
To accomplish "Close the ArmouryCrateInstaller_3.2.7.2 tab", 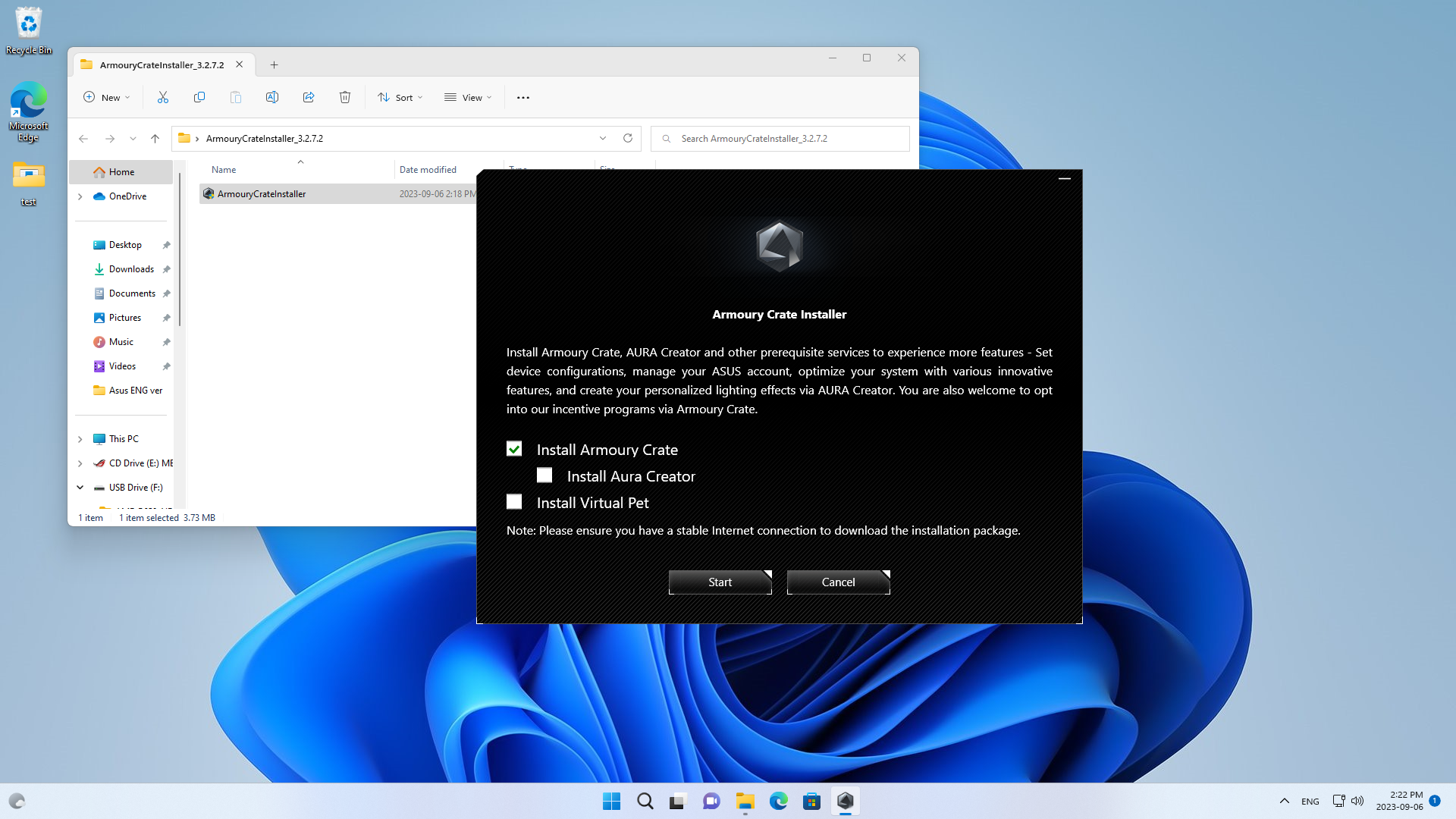I will tap(240, 64).
